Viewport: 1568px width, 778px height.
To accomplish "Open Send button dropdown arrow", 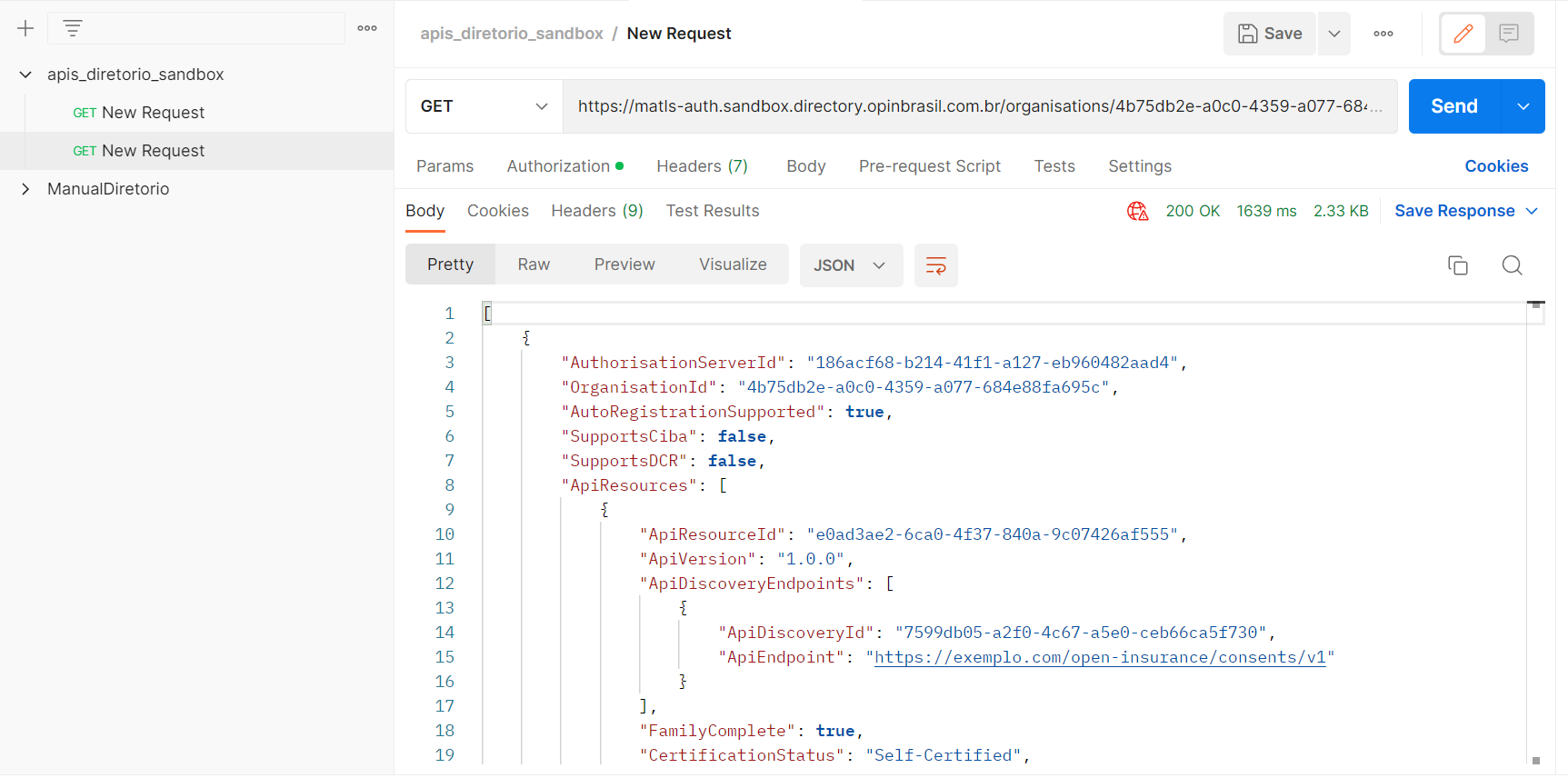I will [1523, 106].
